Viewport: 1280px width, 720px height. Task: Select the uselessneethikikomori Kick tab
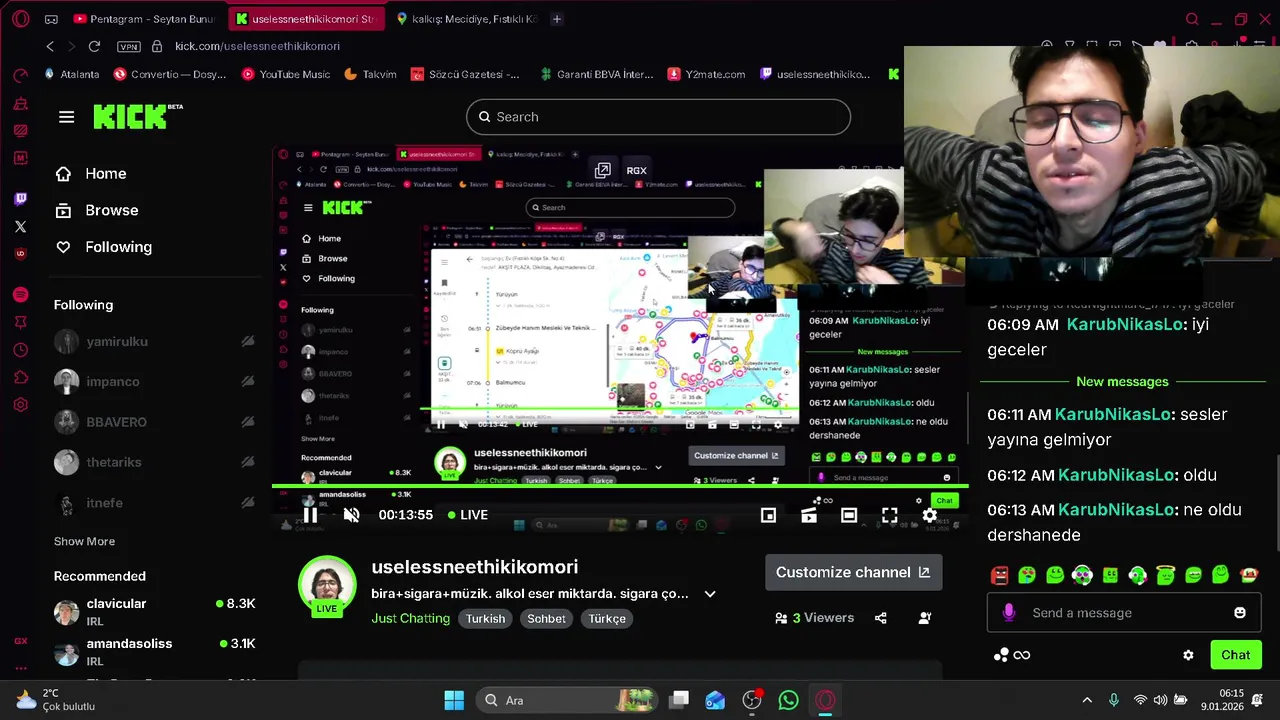305,19
